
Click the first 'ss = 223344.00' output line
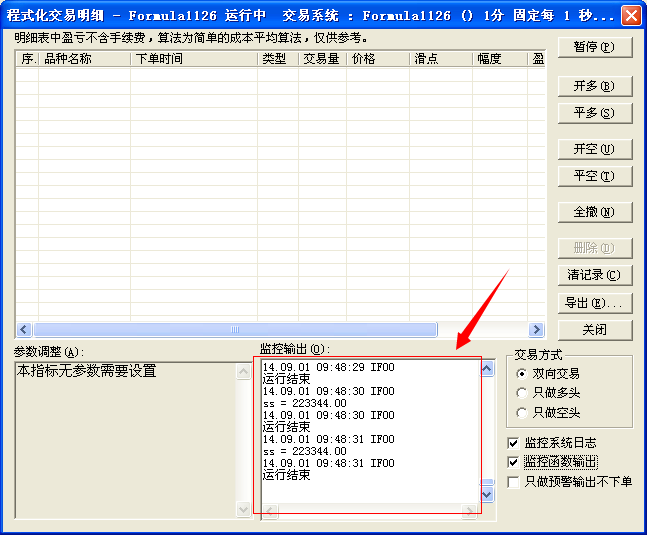tap(305, 403)
